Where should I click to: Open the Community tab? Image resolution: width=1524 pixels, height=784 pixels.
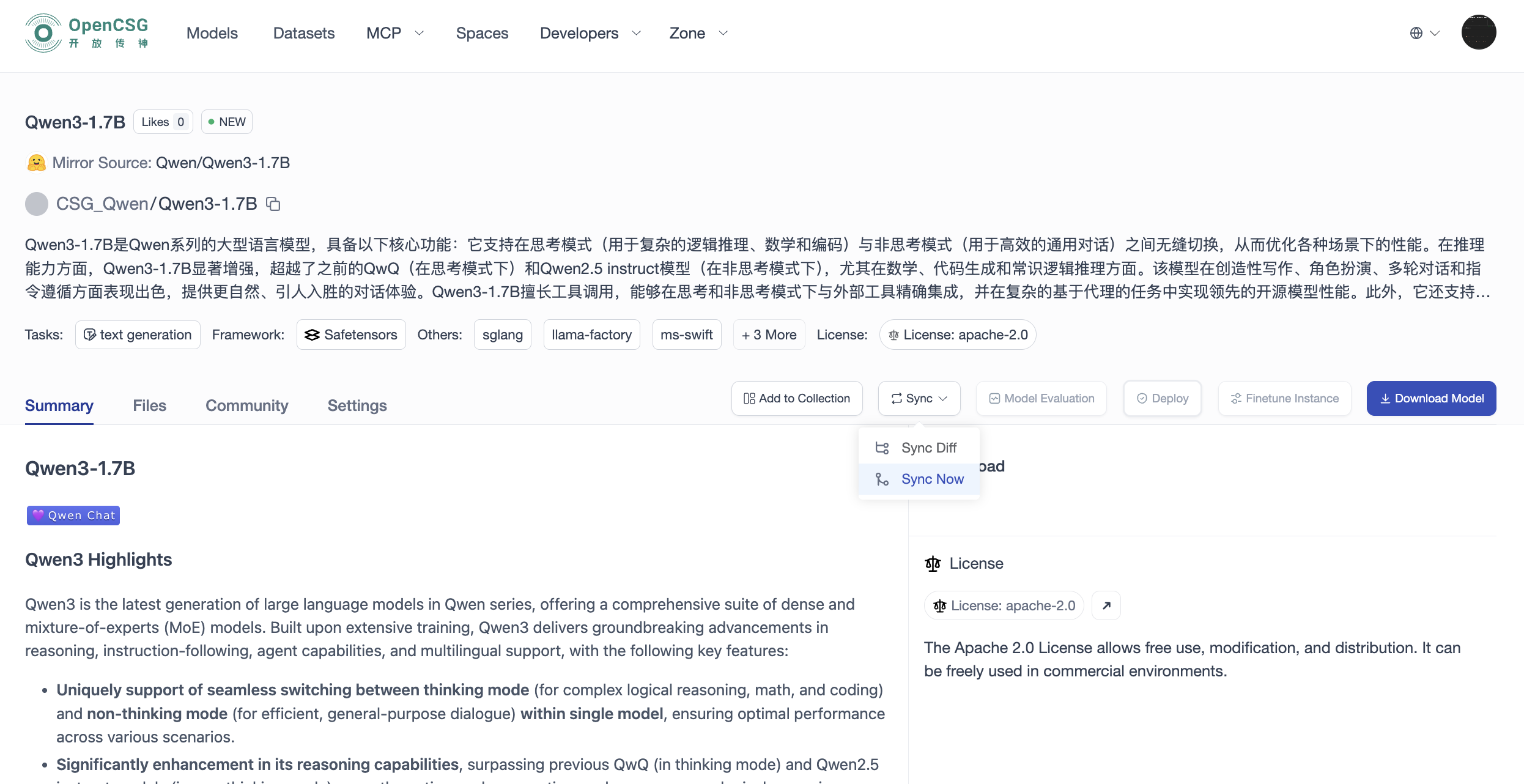point(246,405)
